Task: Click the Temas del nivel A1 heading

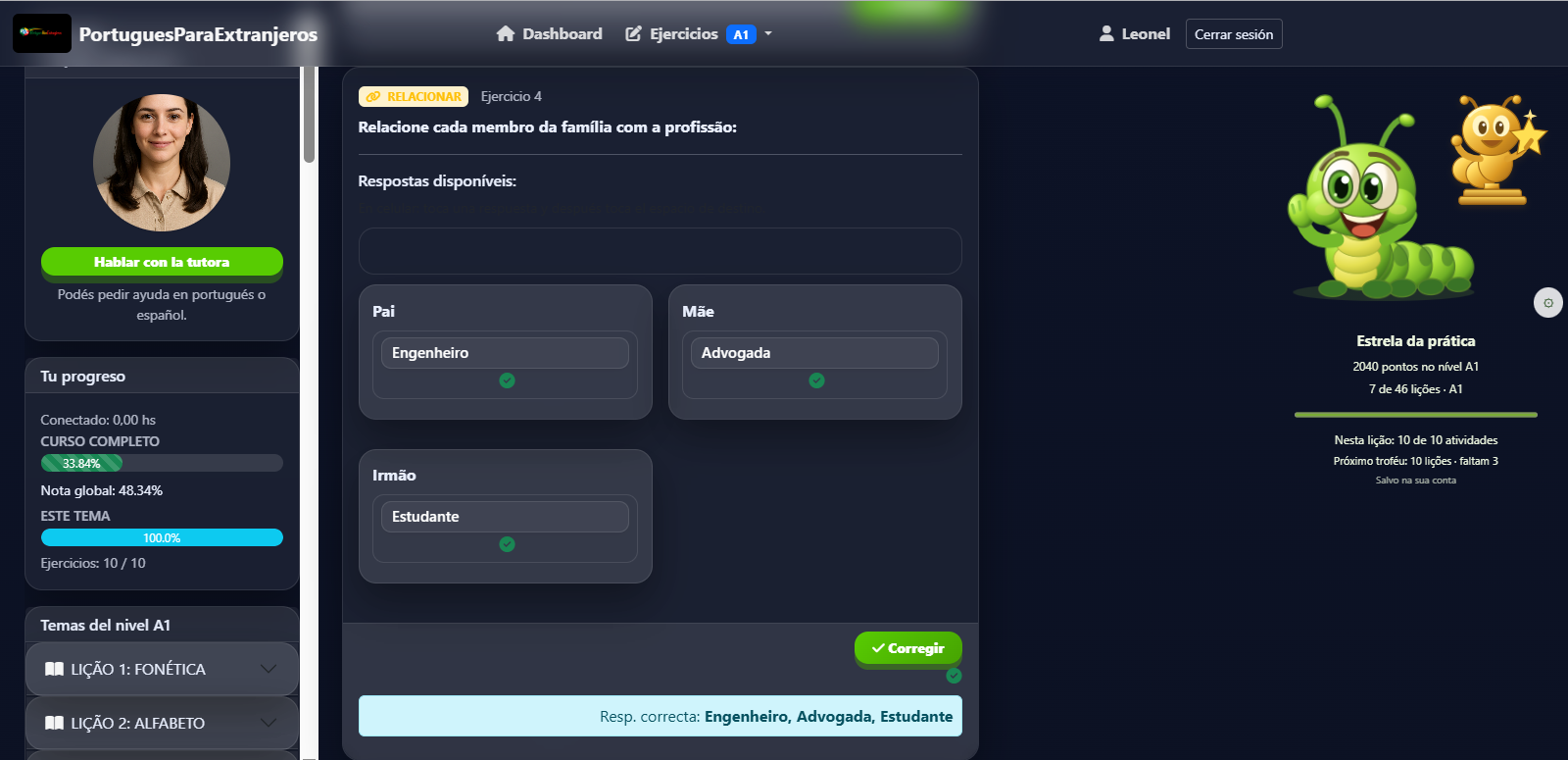Action: tap(106, 625)
